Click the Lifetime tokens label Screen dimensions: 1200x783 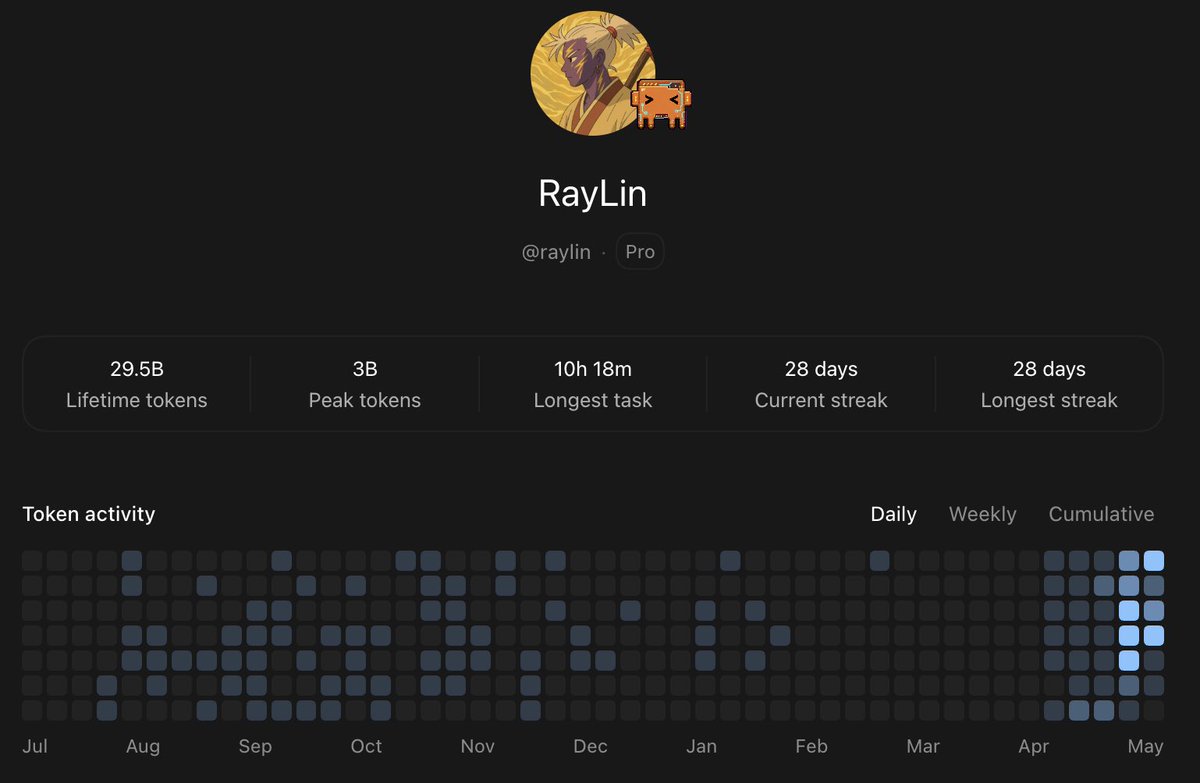137,400
